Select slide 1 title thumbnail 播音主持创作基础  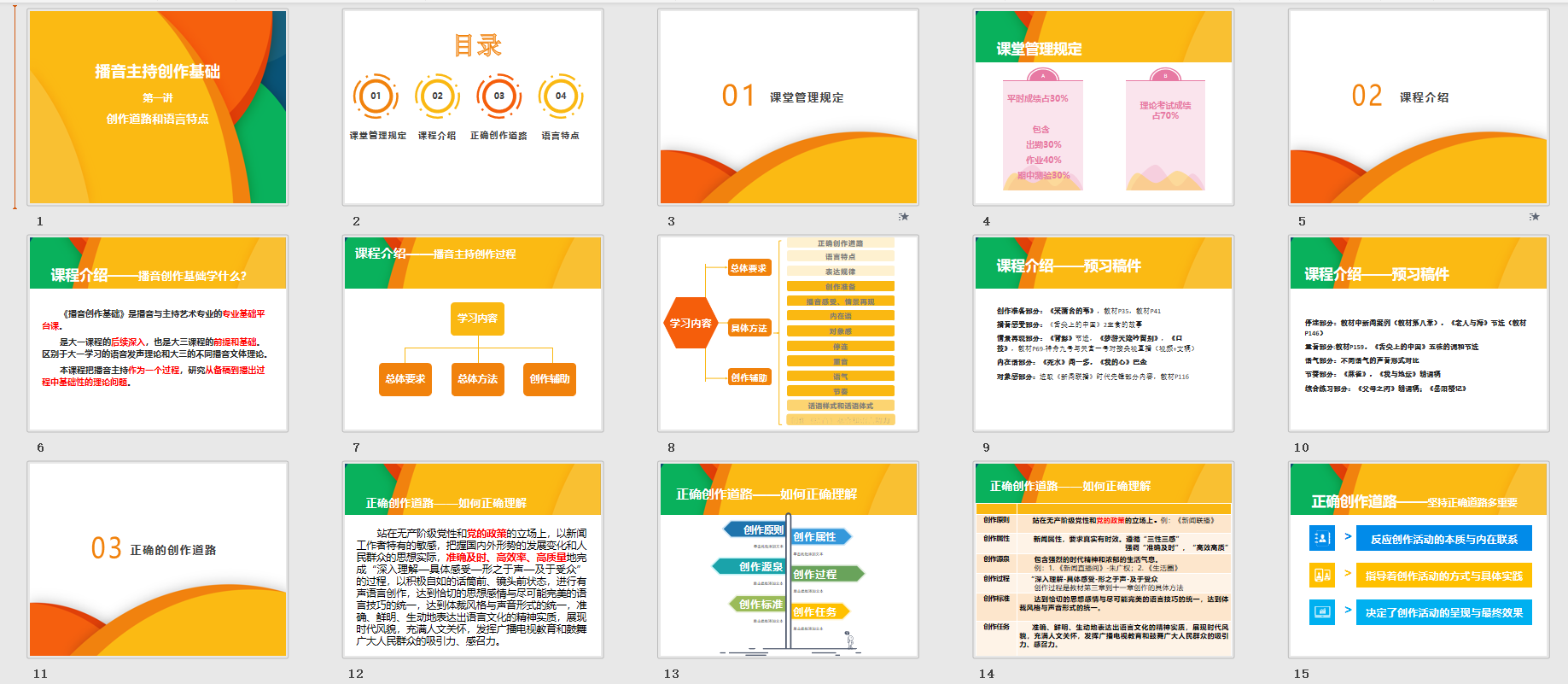point(158,108)
